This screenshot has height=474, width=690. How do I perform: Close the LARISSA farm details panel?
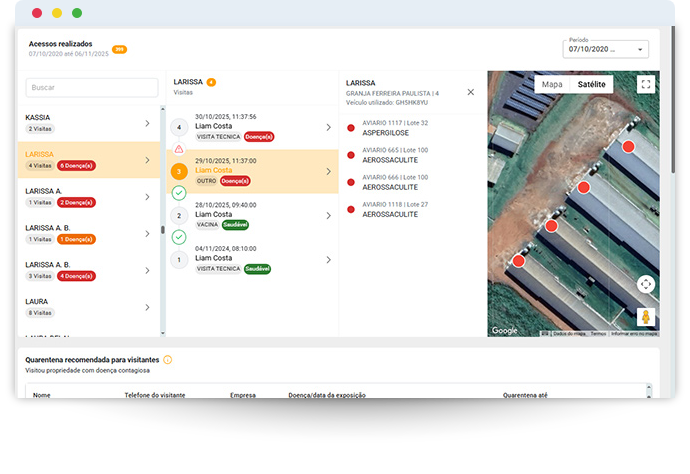point(471,92)
